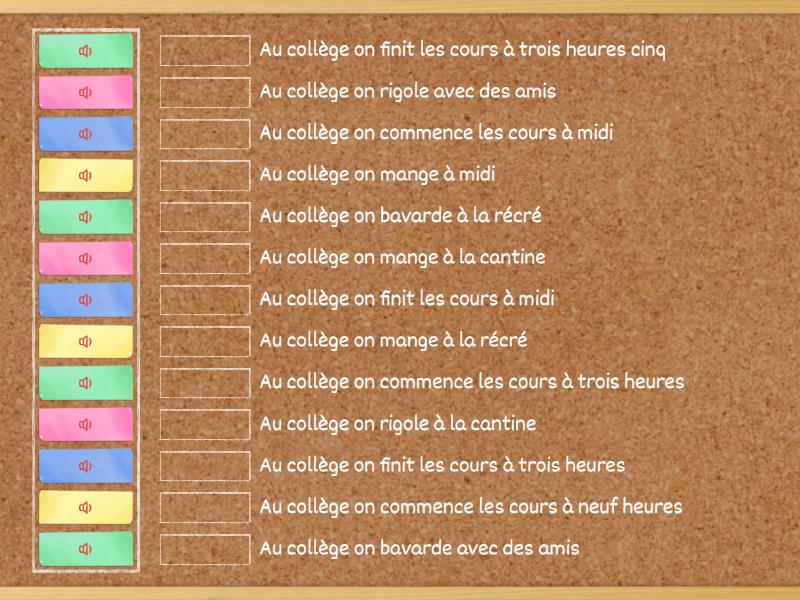The image size is (800, 600).
Task: Play audio on the topmost blue card
Action: pyautogui.click(x=86, y=134)
